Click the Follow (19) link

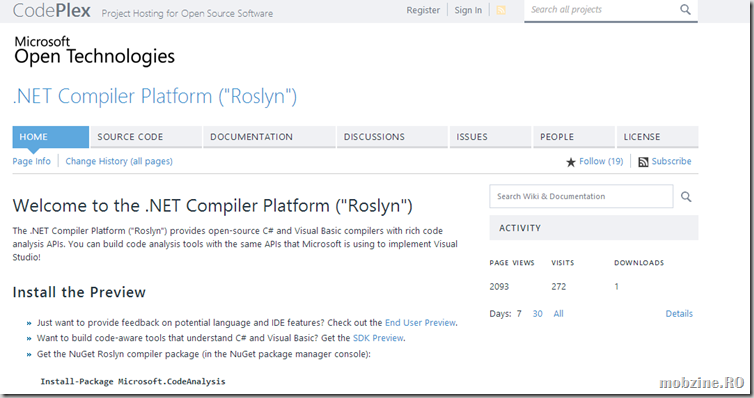point(601,161)
